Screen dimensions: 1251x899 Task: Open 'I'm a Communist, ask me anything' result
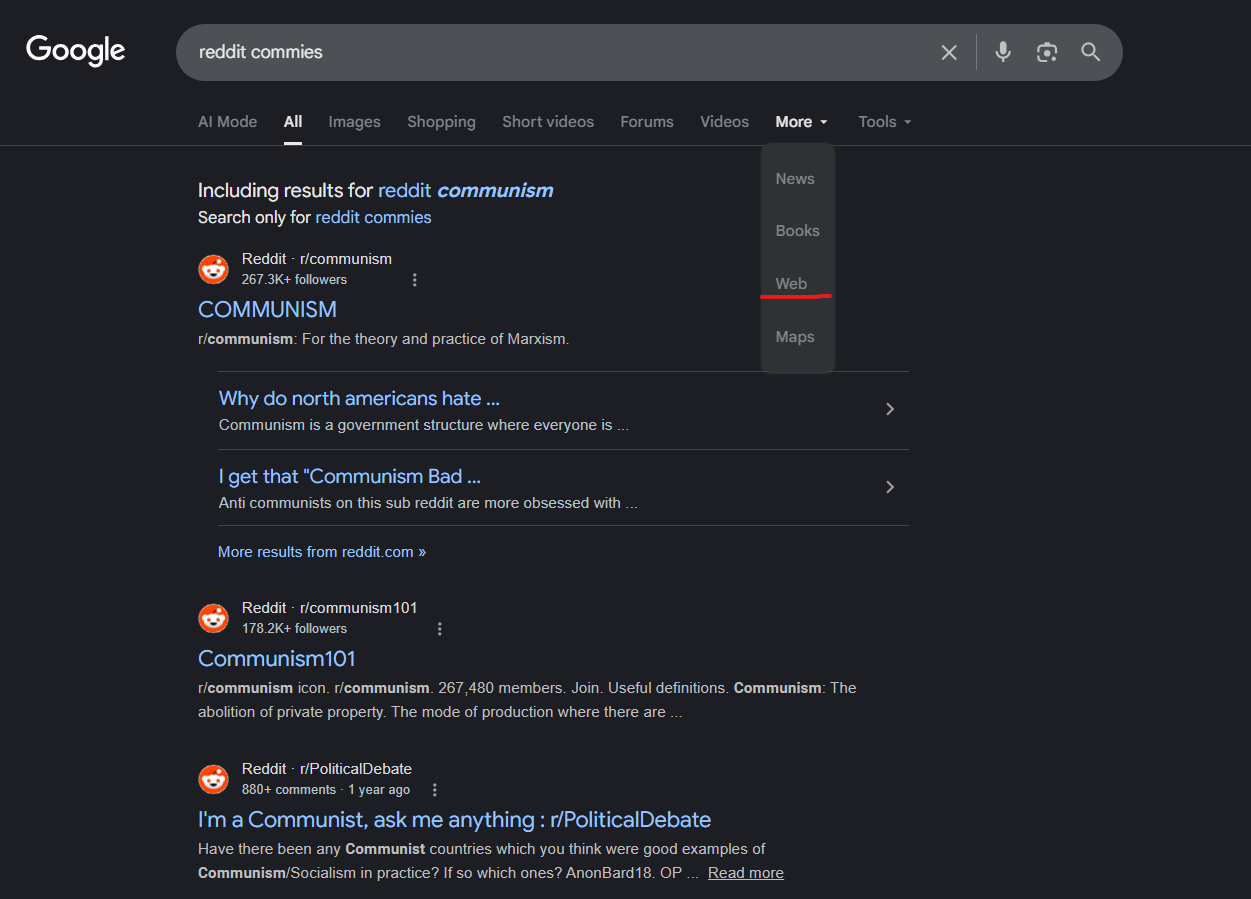click(454, 820)
